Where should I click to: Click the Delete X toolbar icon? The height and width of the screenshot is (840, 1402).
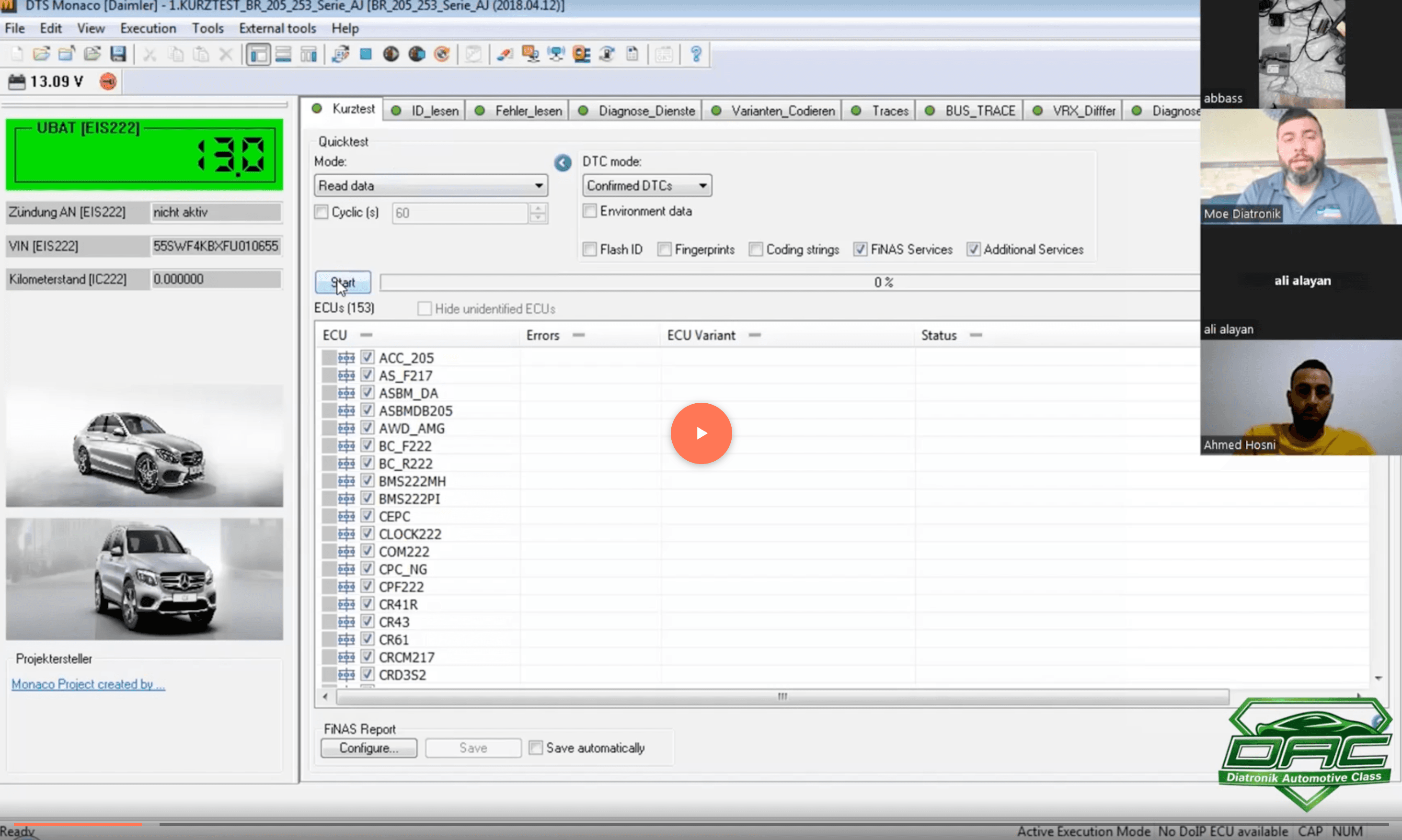point(226,54)
